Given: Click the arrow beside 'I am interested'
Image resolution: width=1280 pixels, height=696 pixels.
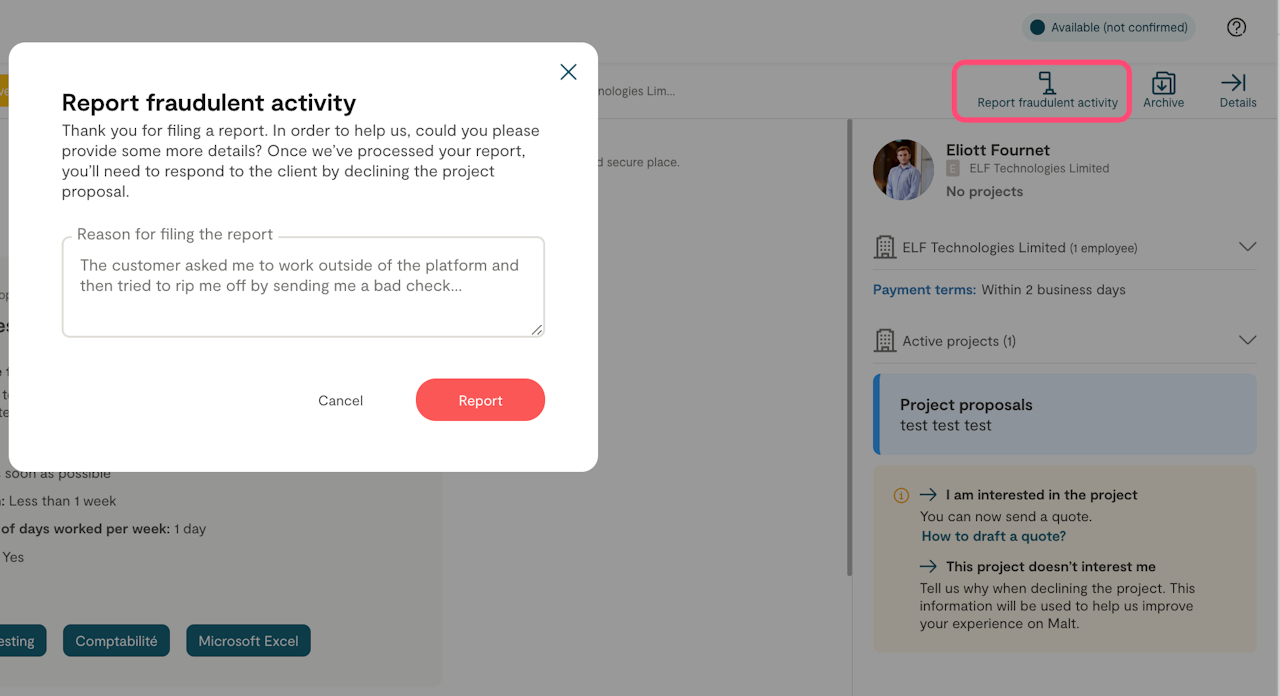Looking at the screenshot, I should (x=928, y=495).
